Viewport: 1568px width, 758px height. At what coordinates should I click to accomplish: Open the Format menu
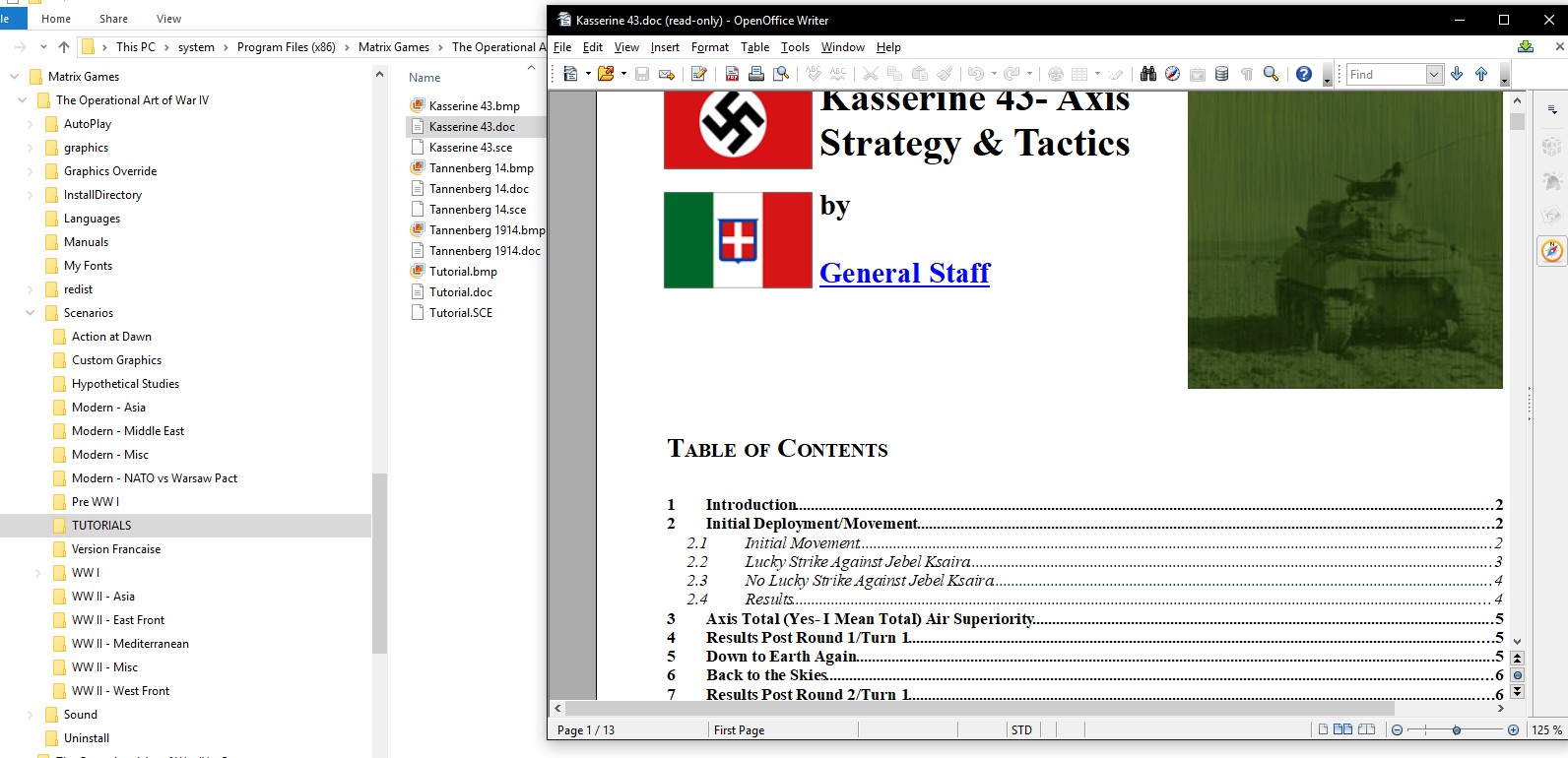coord(710,47)
